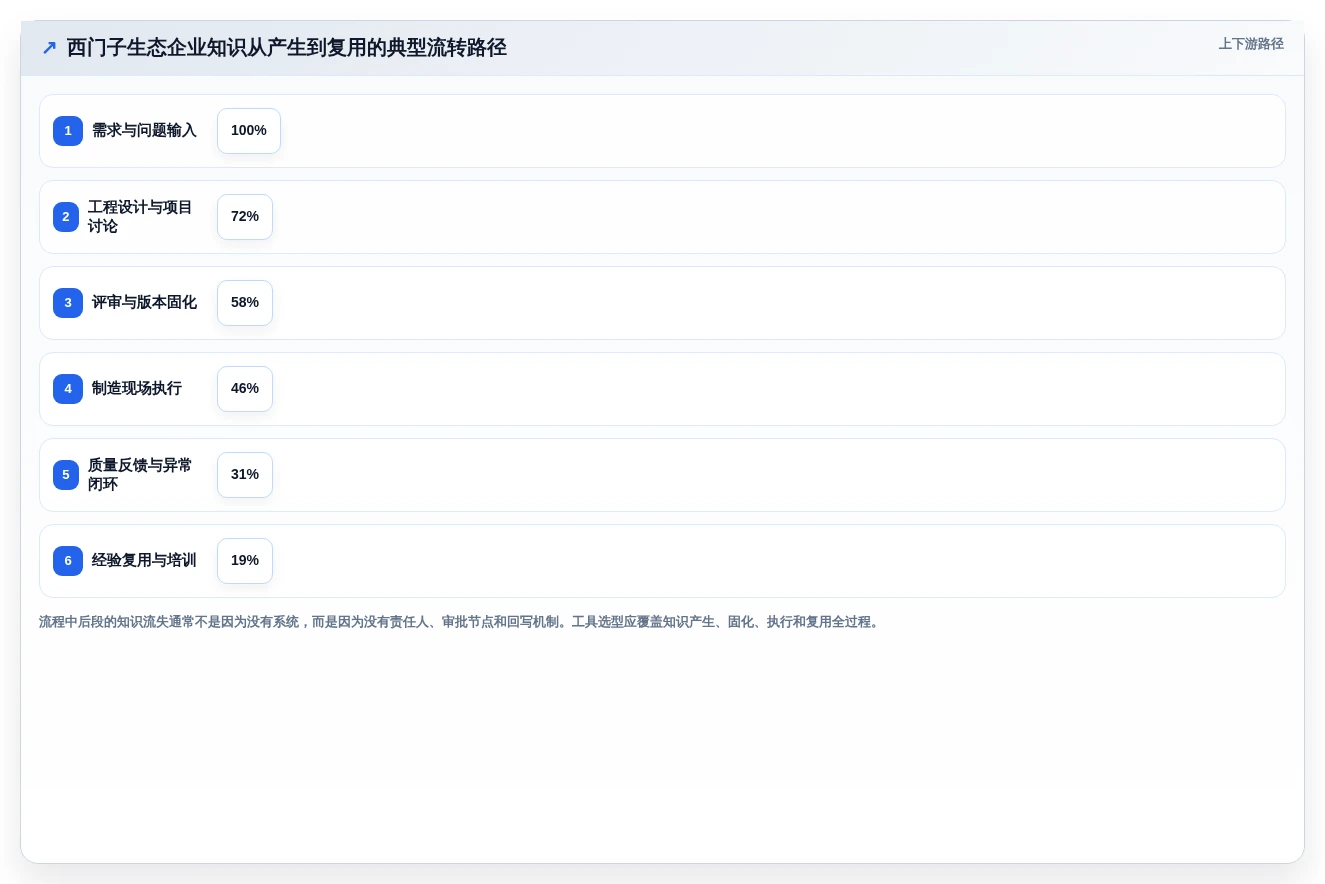Select the 工程设计与项目讨论 step label

point(140,217)
